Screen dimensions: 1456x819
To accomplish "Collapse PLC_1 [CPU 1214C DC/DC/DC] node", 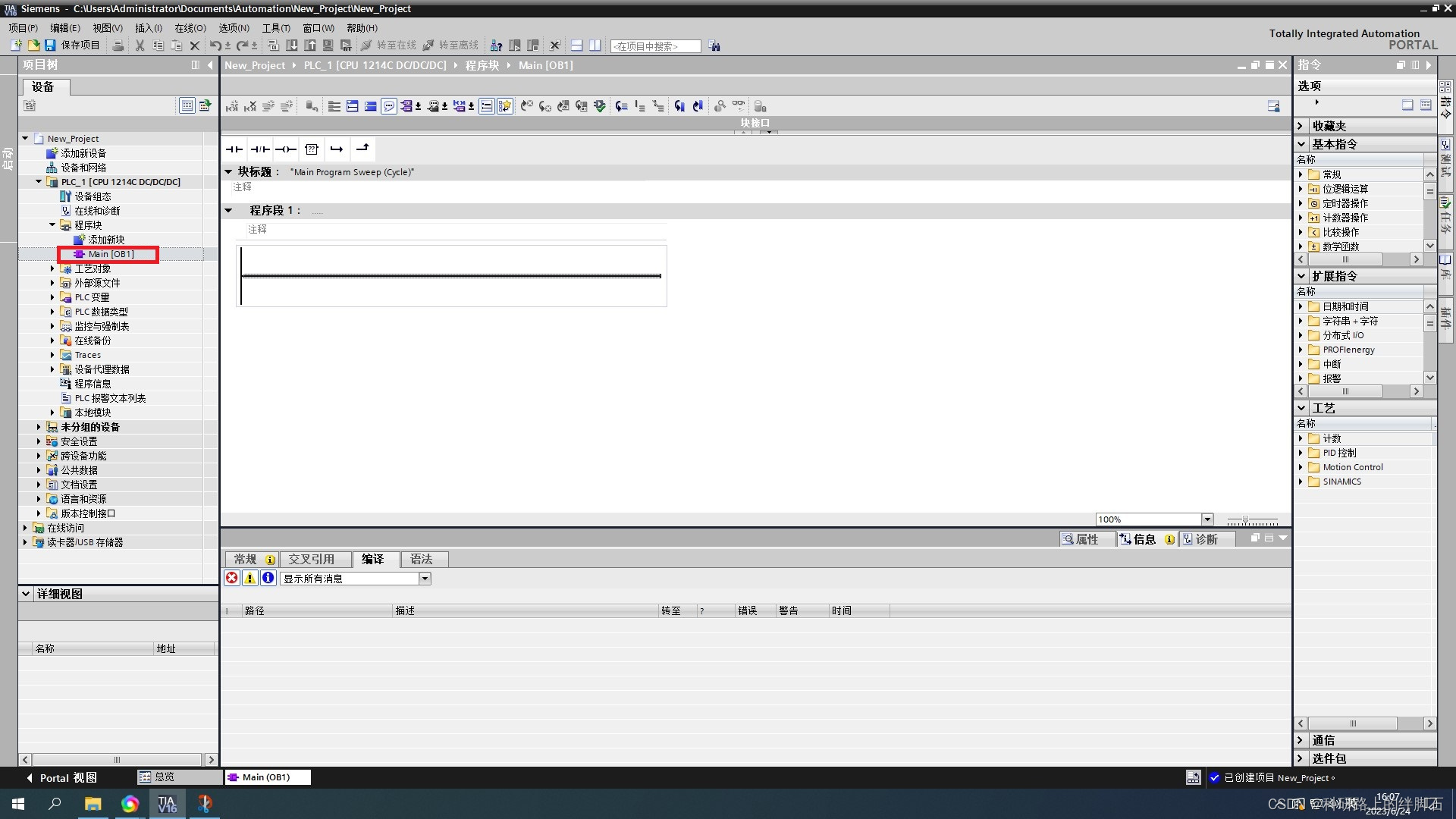I will coord(39,182).
